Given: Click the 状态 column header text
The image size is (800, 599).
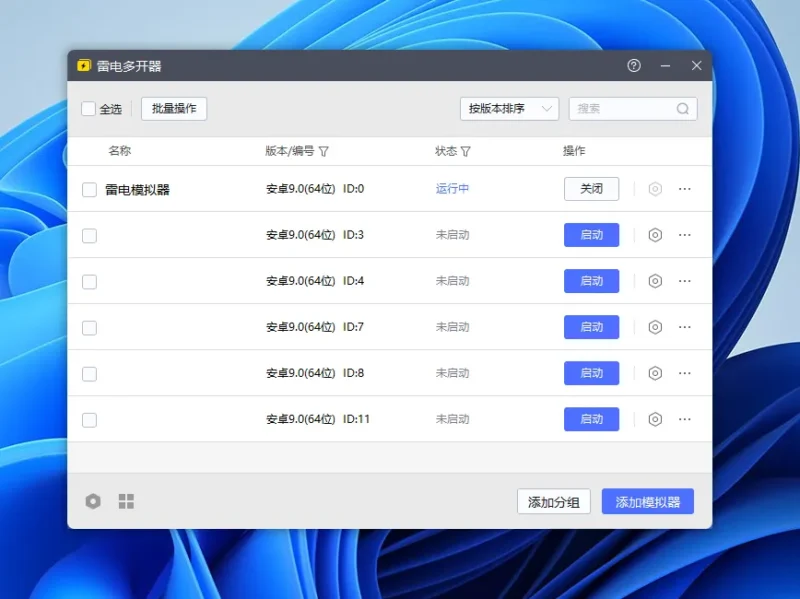Looking at the screenshot, I should click(446, 151).
